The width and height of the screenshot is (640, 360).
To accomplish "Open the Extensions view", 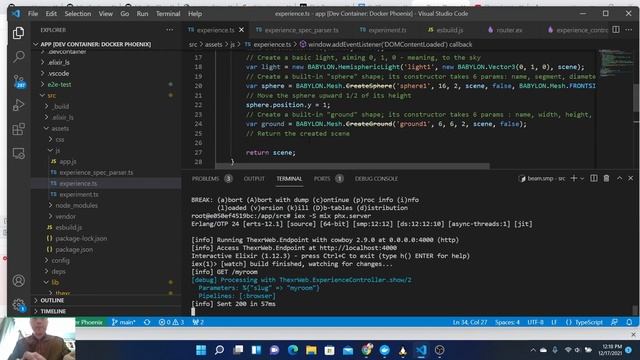I will tap(18, 129).
